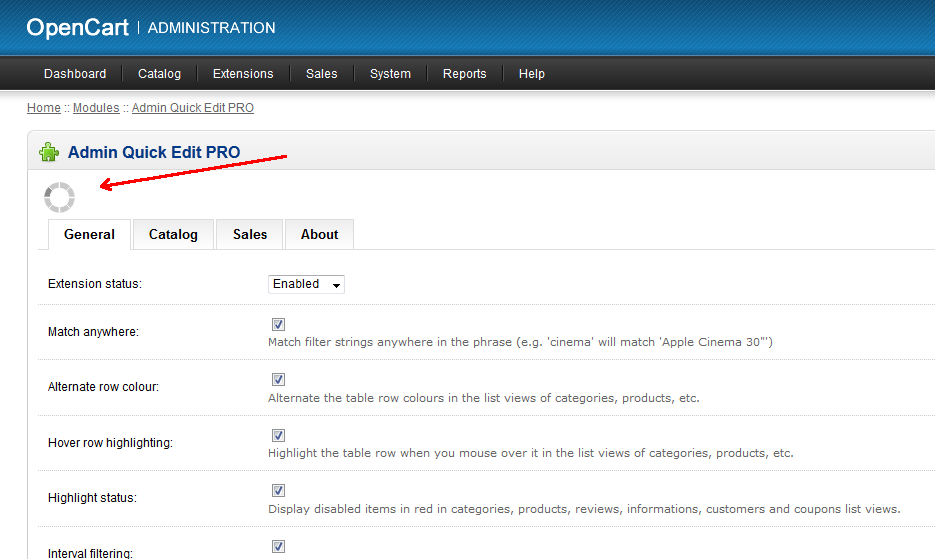
Task: Follow the Home breadcrumb link
Action: [x=44, y=107]
